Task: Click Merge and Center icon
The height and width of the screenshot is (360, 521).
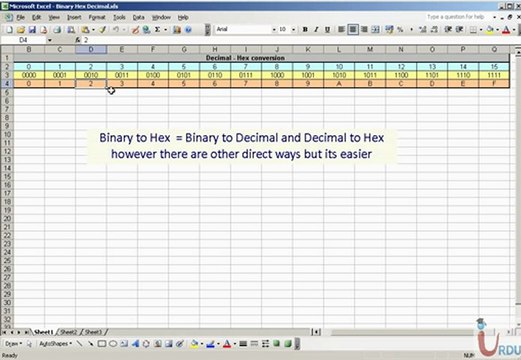Action: click(x=375, y=30)
